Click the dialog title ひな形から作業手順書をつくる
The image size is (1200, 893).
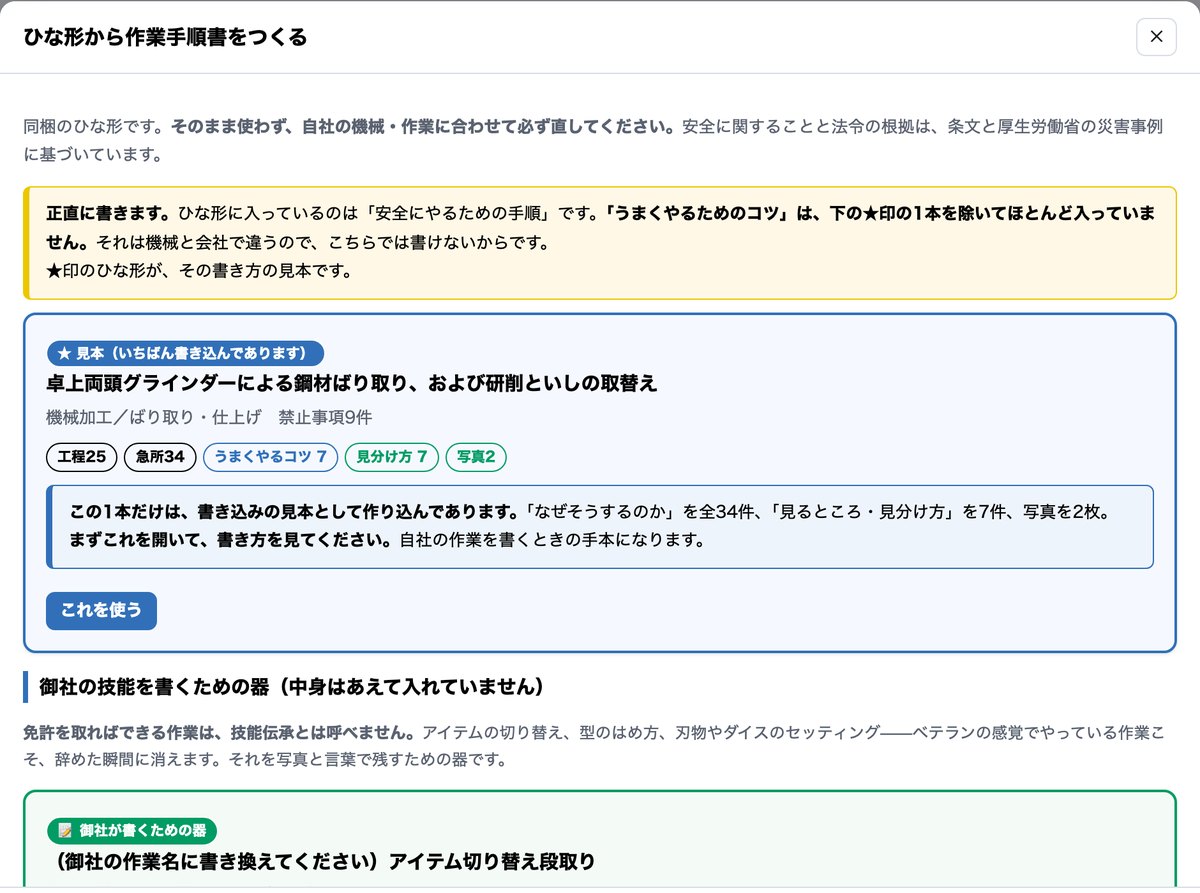coord(165,38)
